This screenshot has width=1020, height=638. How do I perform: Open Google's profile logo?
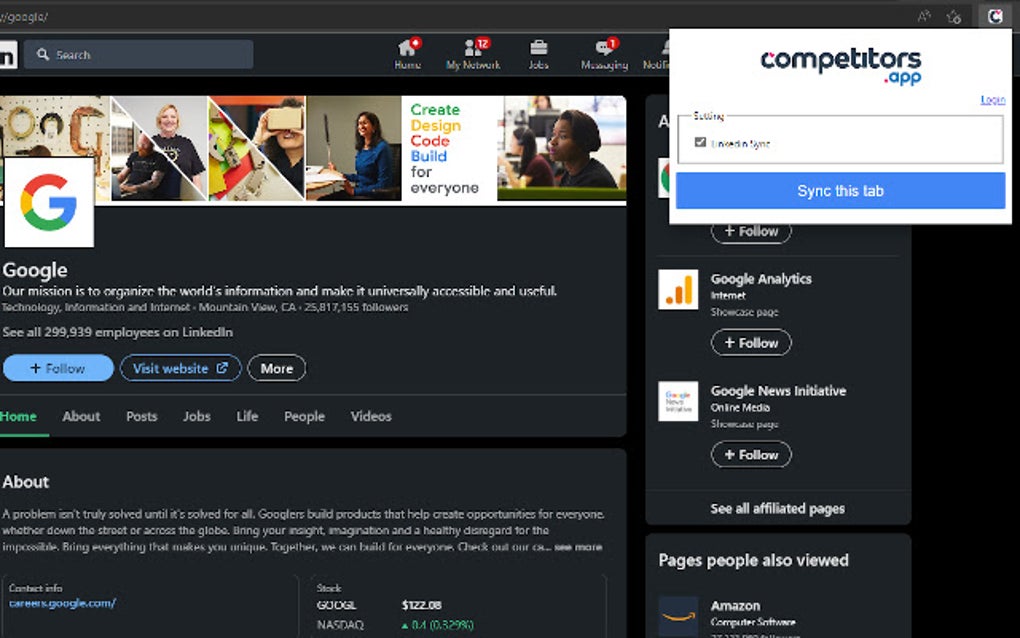[49, 202]
